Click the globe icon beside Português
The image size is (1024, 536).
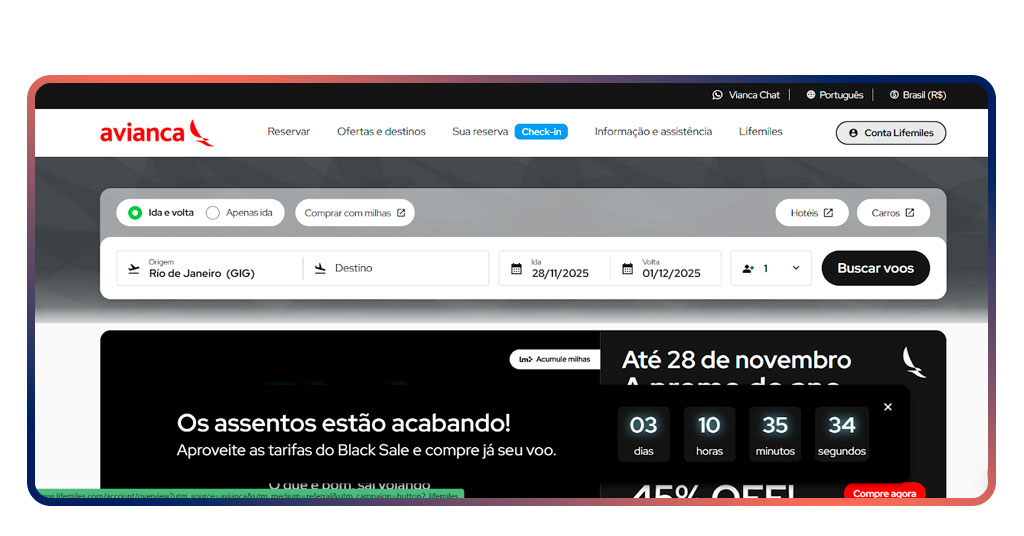[810, 95]
